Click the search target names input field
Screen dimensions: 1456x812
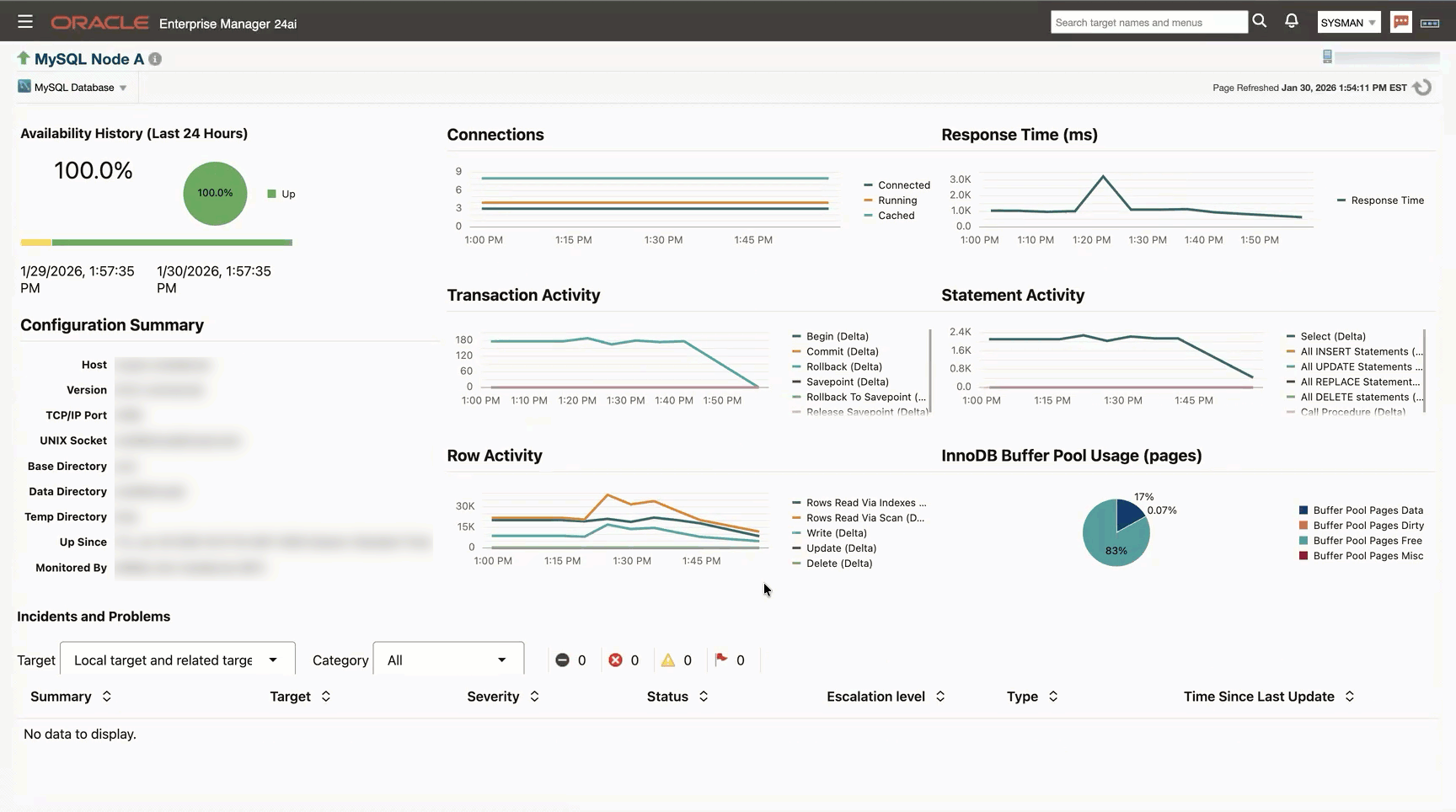(x=1148, y=21)
